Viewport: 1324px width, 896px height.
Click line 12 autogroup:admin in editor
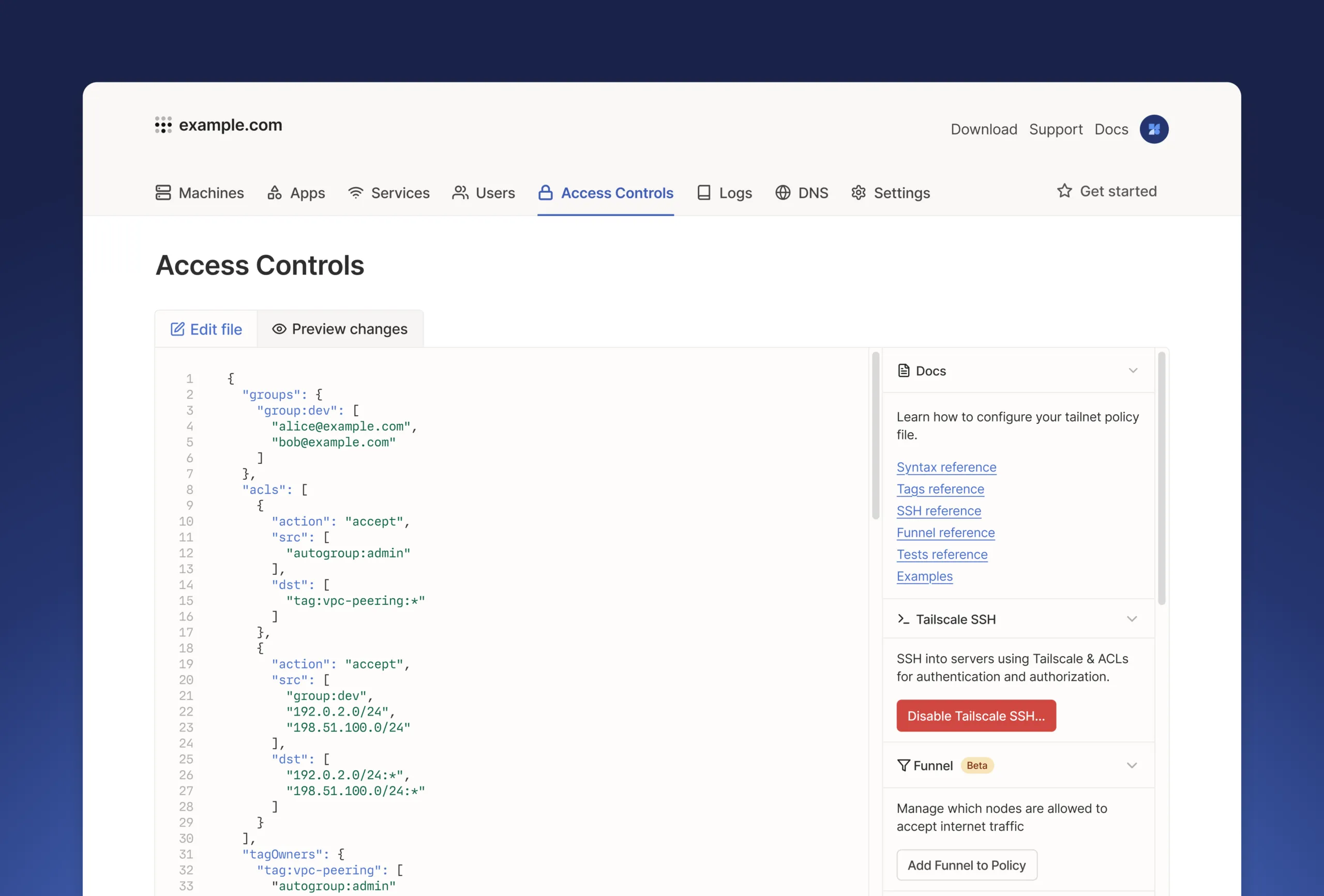(x=348, y=553)
